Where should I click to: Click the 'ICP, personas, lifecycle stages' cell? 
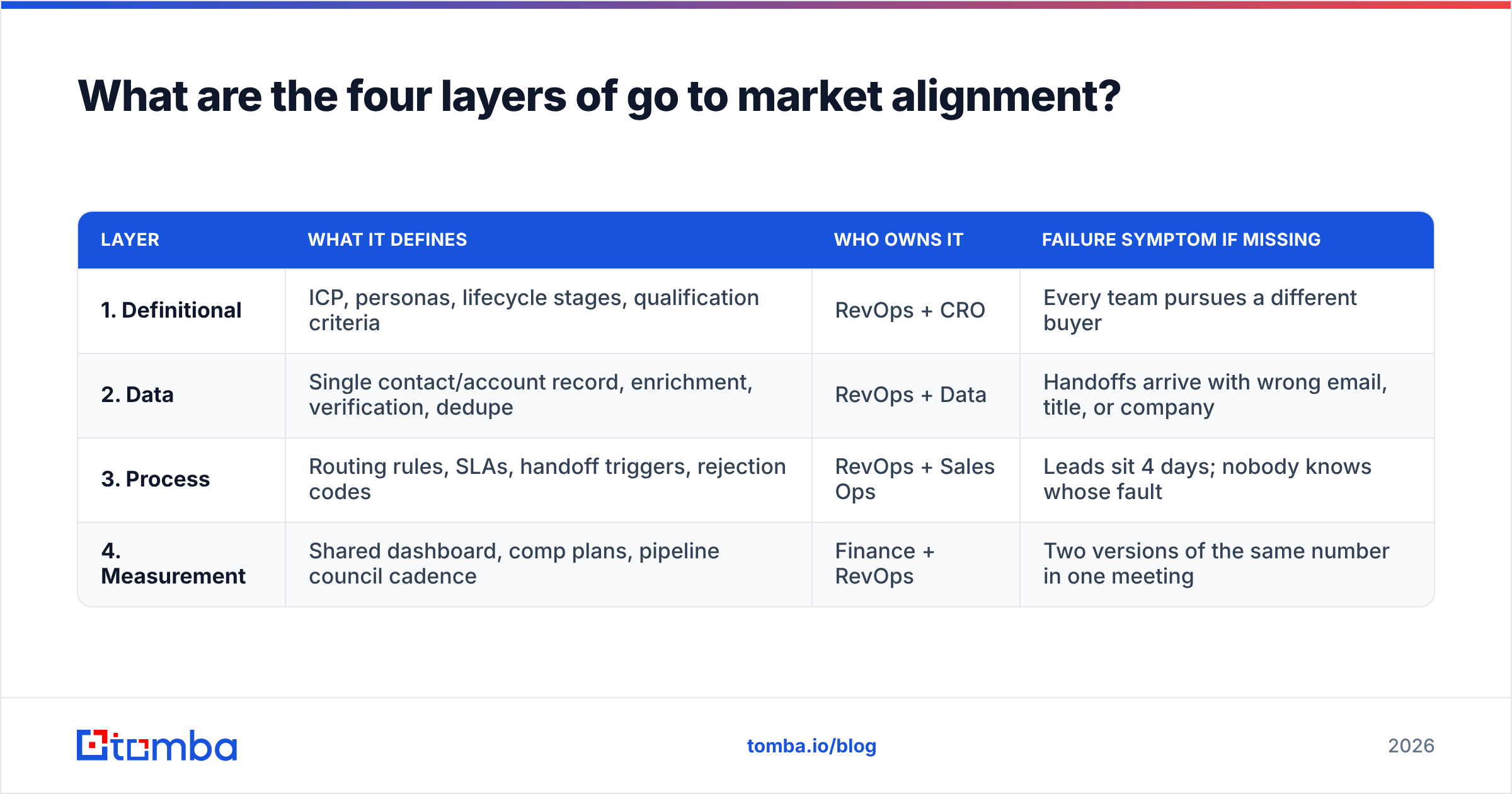[549, 311]
